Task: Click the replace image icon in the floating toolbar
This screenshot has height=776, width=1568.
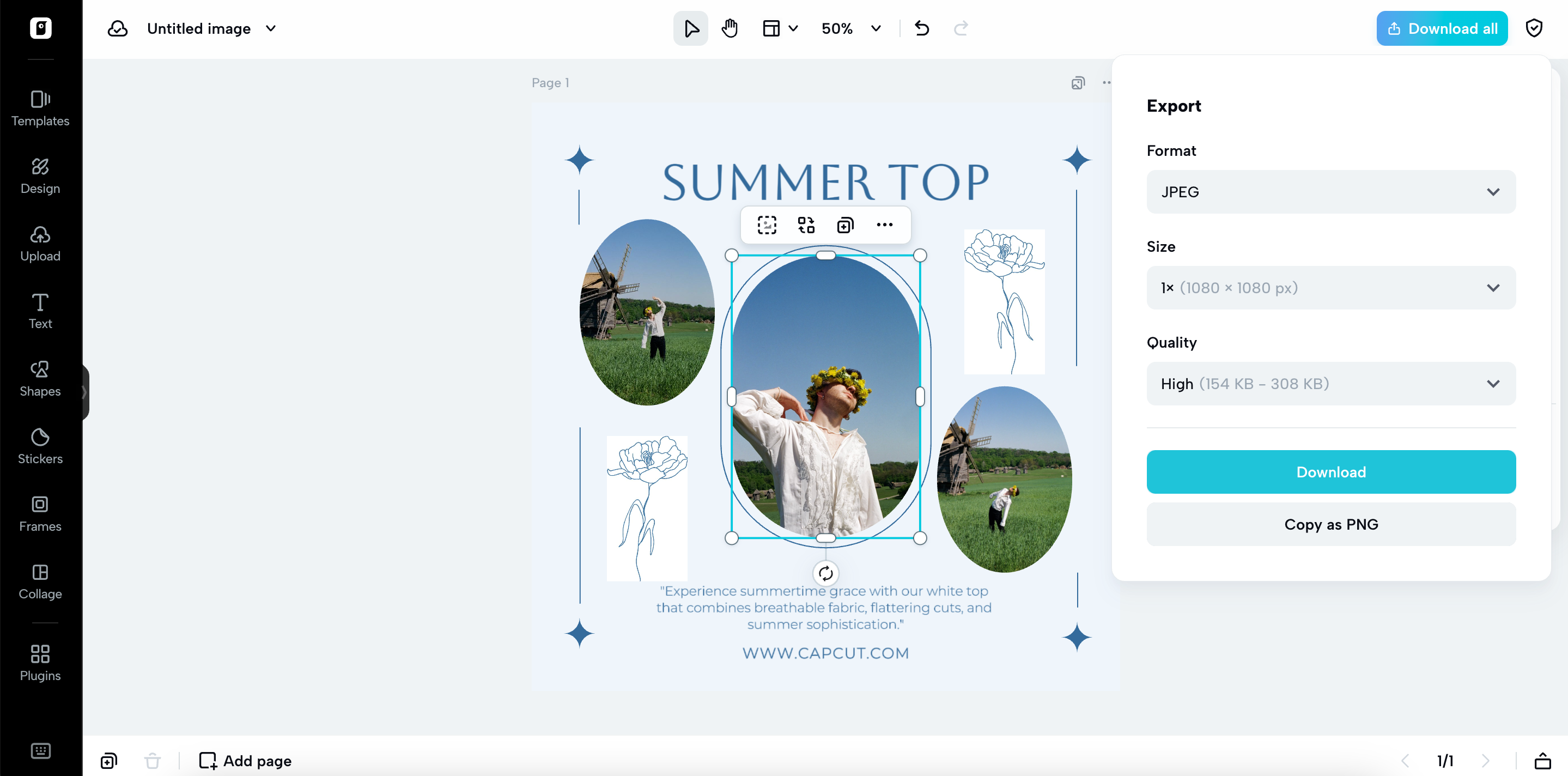Action: (806, 225)
